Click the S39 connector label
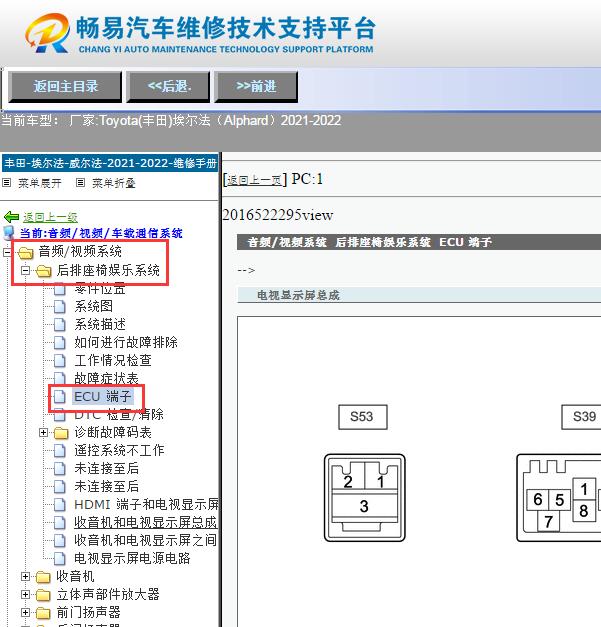Screen dimensions: 601x627 (581, 417)
